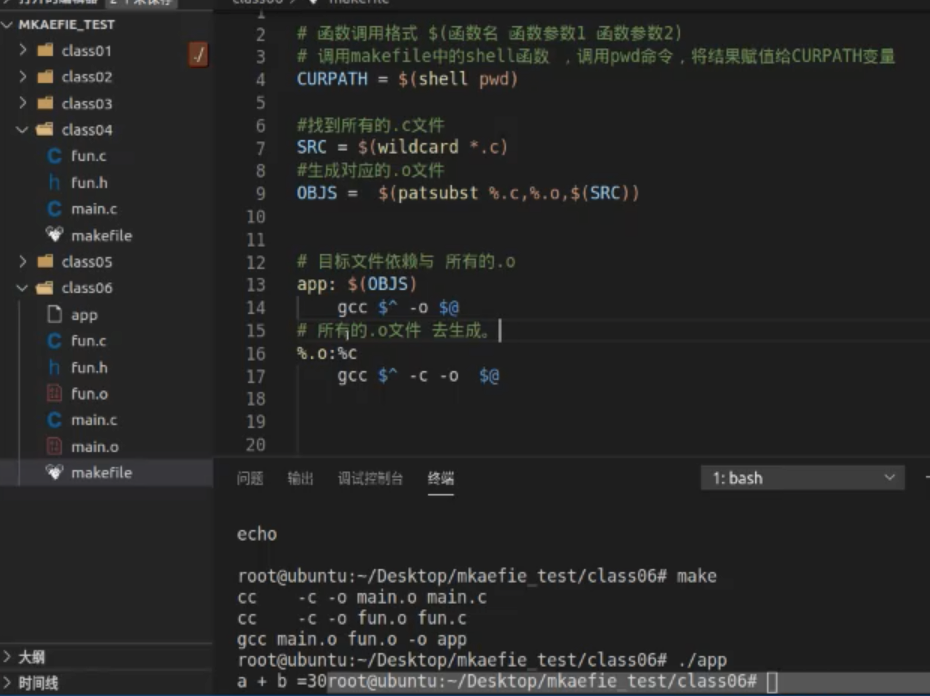
Task: Click the SRC wildcard assignment line
Action: [x=402, y=147]
